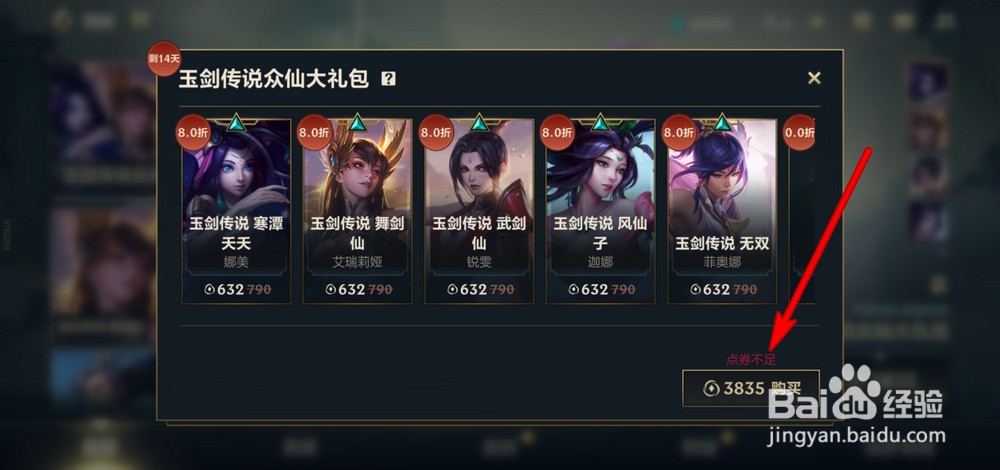This screenshot has width=1000, height=470.
Task: Click the RP coin icon in the purchase button
Action: click(712, 388)
